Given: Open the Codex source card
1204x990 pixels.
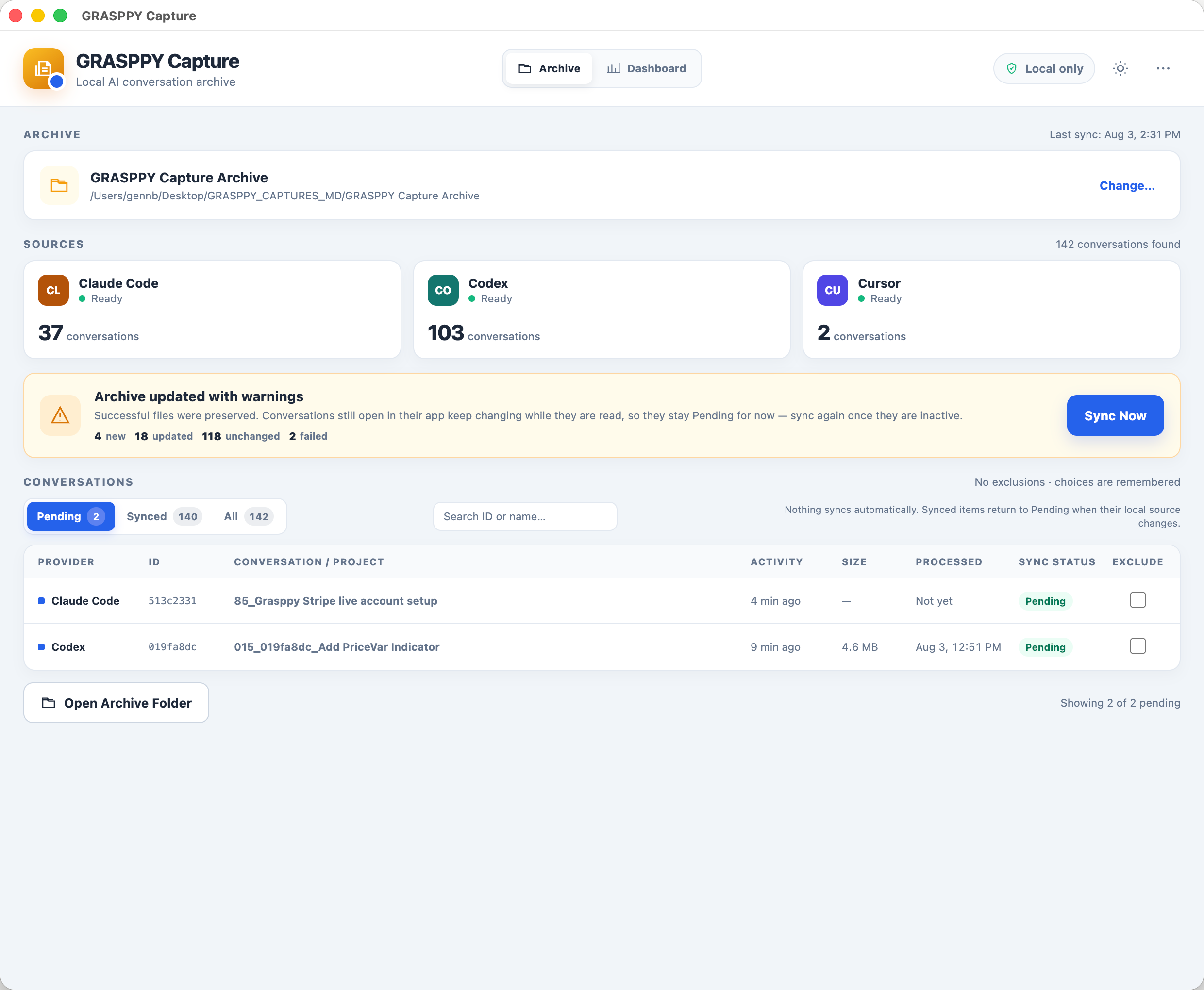Looking at the screenshot, I should 602,310.
